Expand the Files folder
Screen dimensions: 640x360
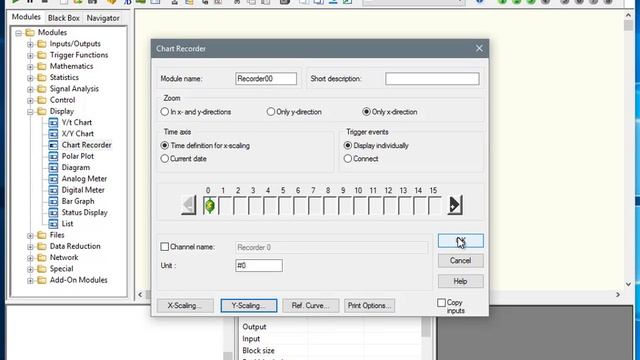(x=30, y=236)
